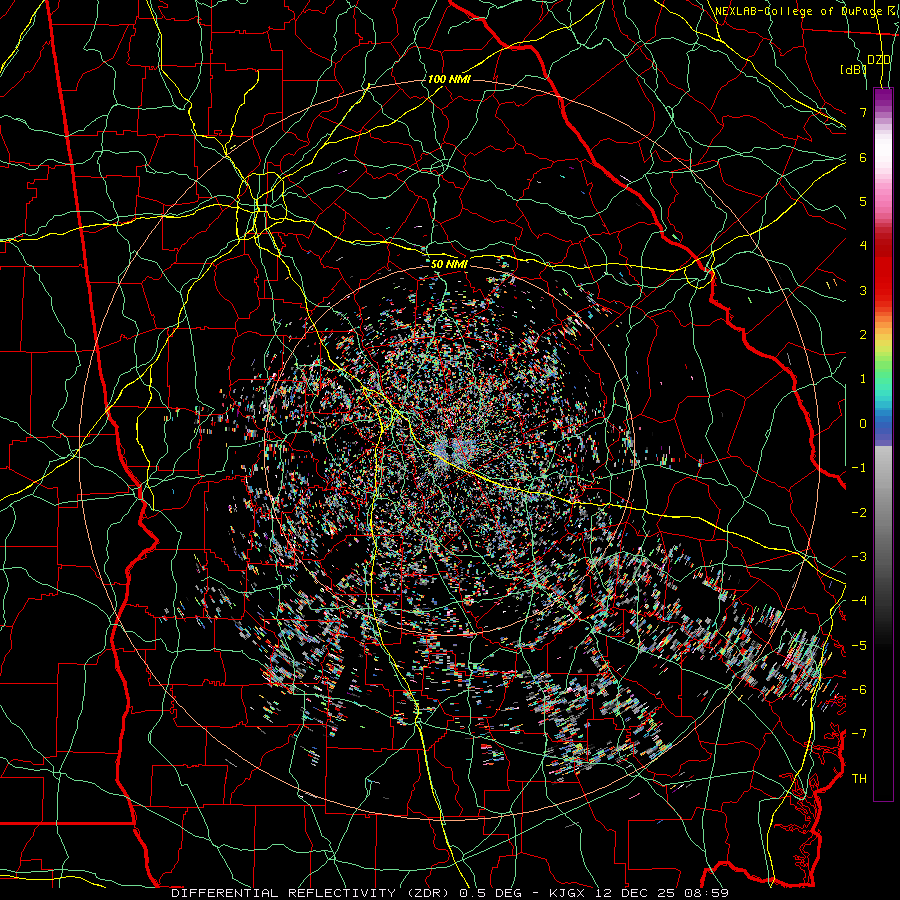Image resolution: width=900 pixels, height=900 pixels.
Task: Click the "TH" threshold legend label
Action: click(x=859, y=779)
